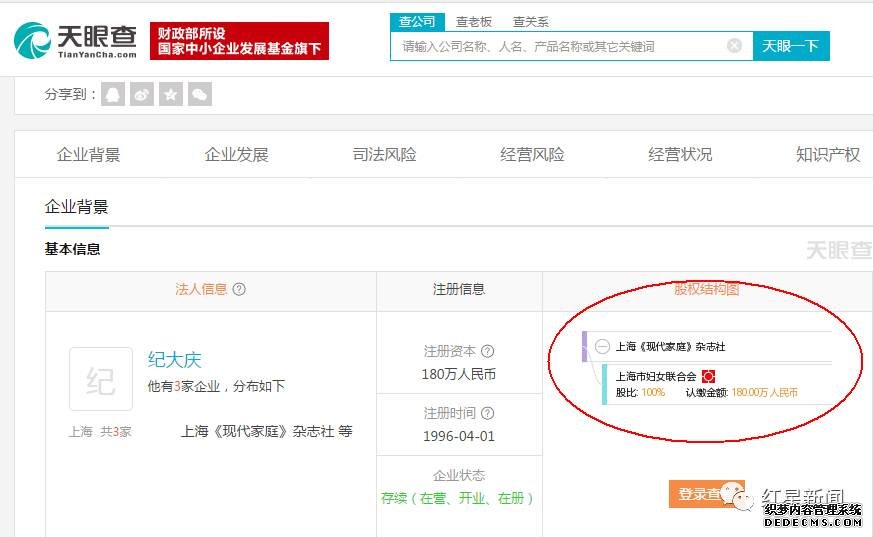Select the 查老板 search tab
The height and width of the screenshot is (537, 873).
click(474, 22)
